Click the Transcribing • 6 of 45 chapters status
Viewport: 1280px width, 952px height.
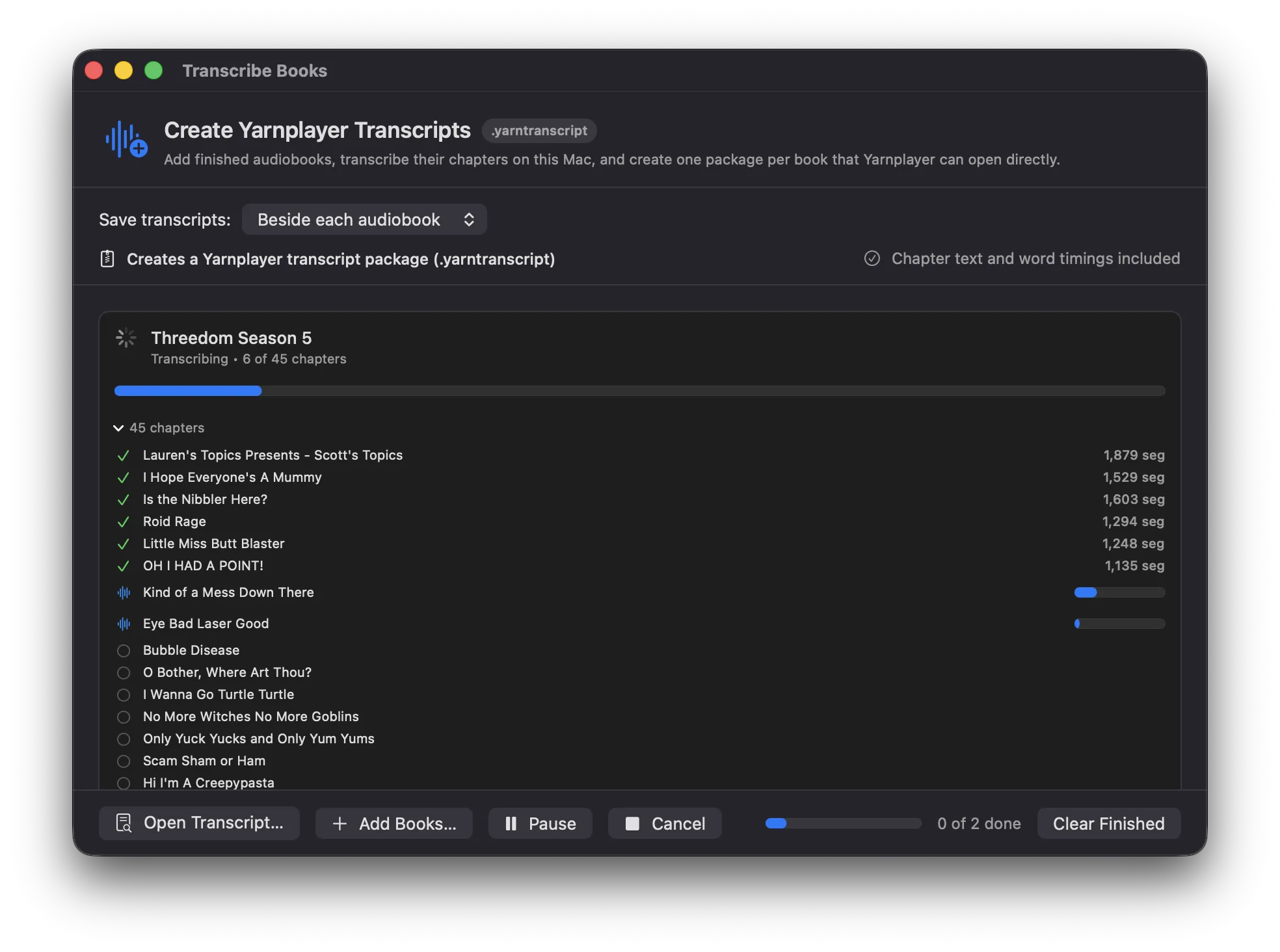click(248, 359)
